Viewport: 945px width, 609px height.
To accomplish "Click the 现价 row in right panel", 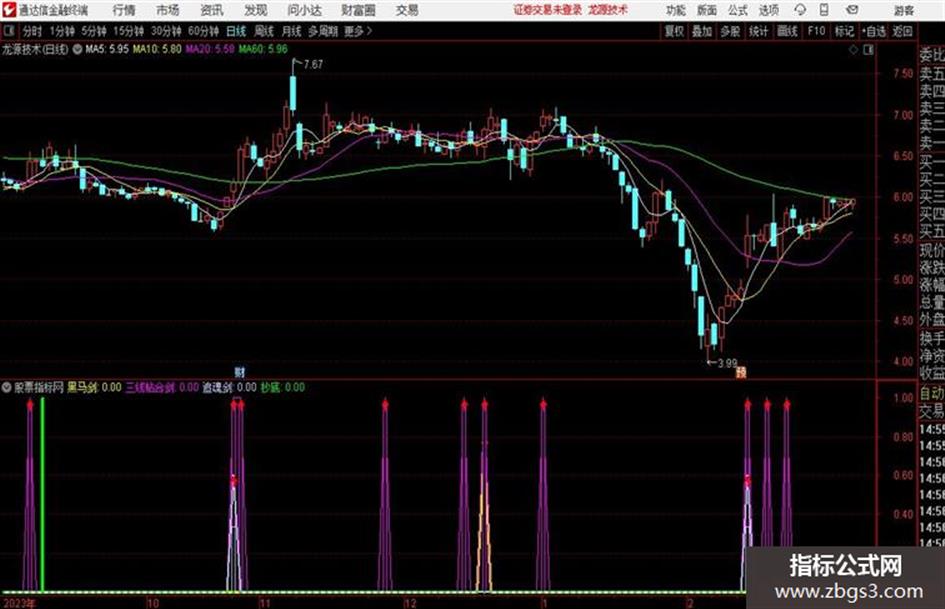I will 932,250.
